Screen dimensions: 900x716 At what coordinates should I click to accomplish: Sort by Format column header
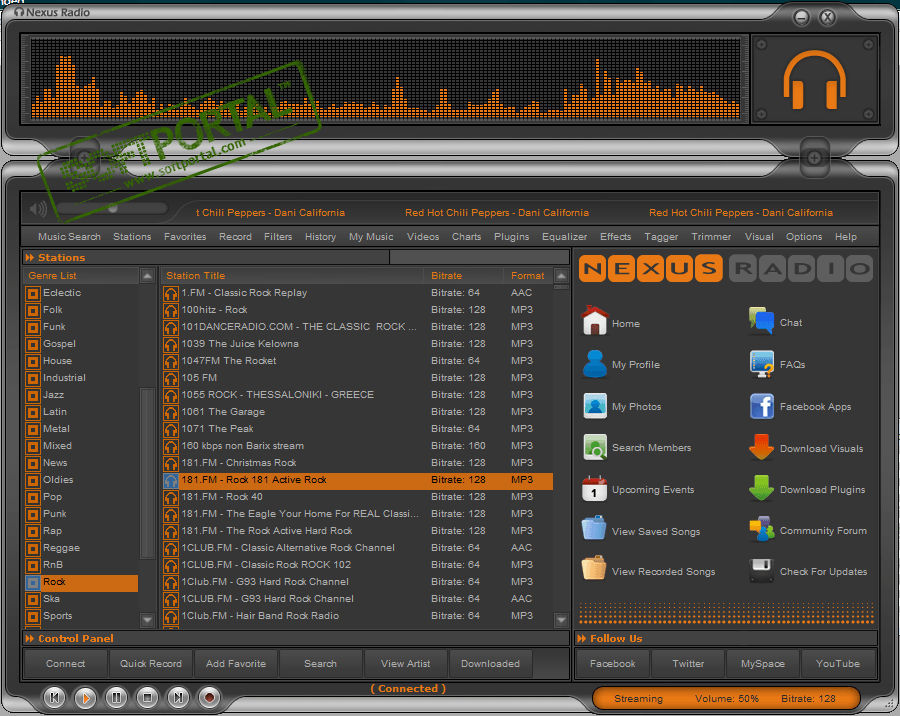(527, 276)
